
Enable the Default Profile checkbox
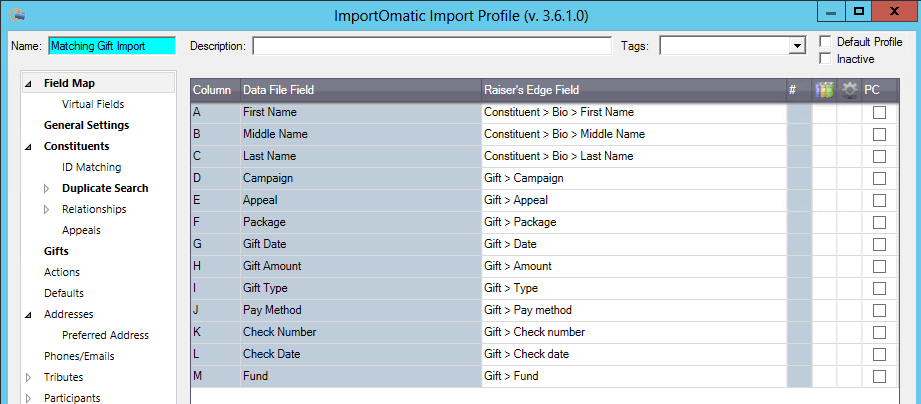click(825, 42)
